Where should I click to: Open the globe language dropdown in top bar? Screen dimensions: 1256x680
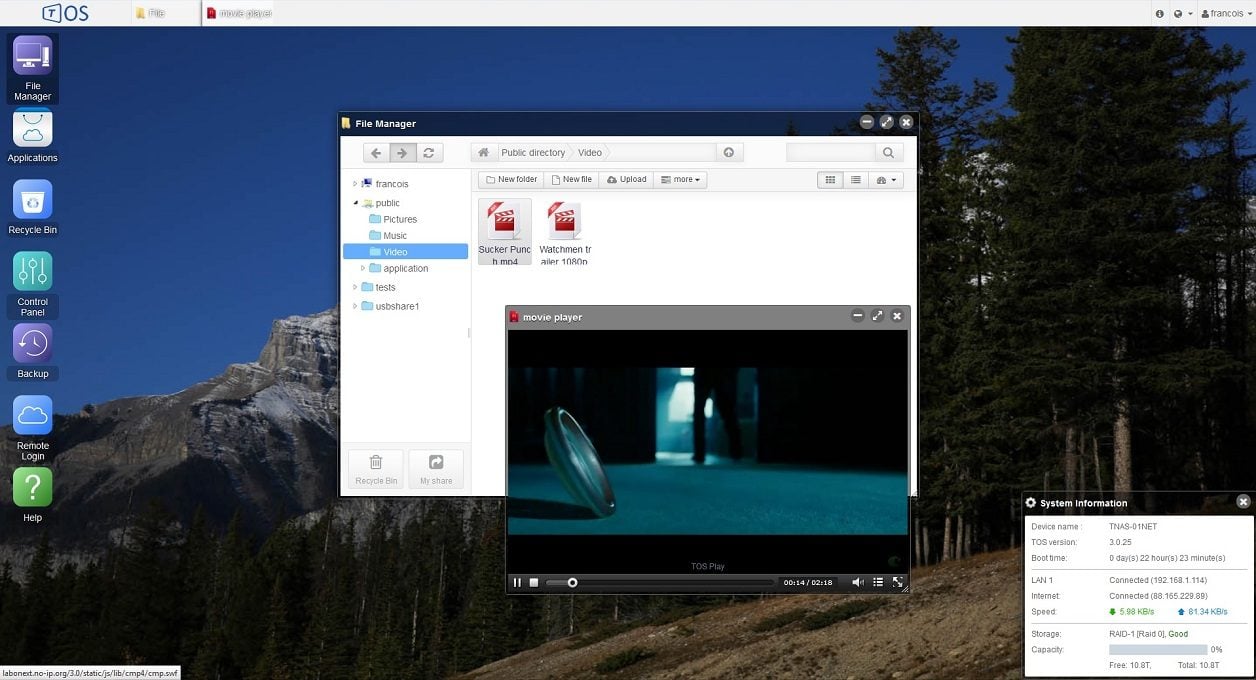[x=1183, y=14]
